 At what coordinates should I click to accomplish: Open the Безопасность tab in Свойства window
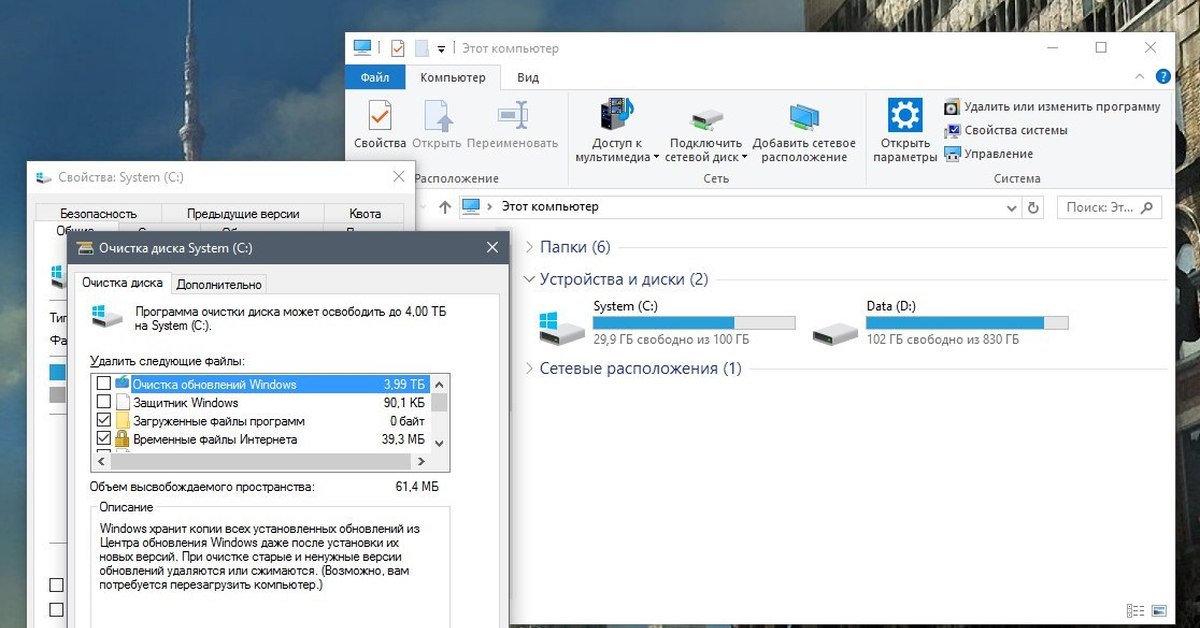coord(98,213)
